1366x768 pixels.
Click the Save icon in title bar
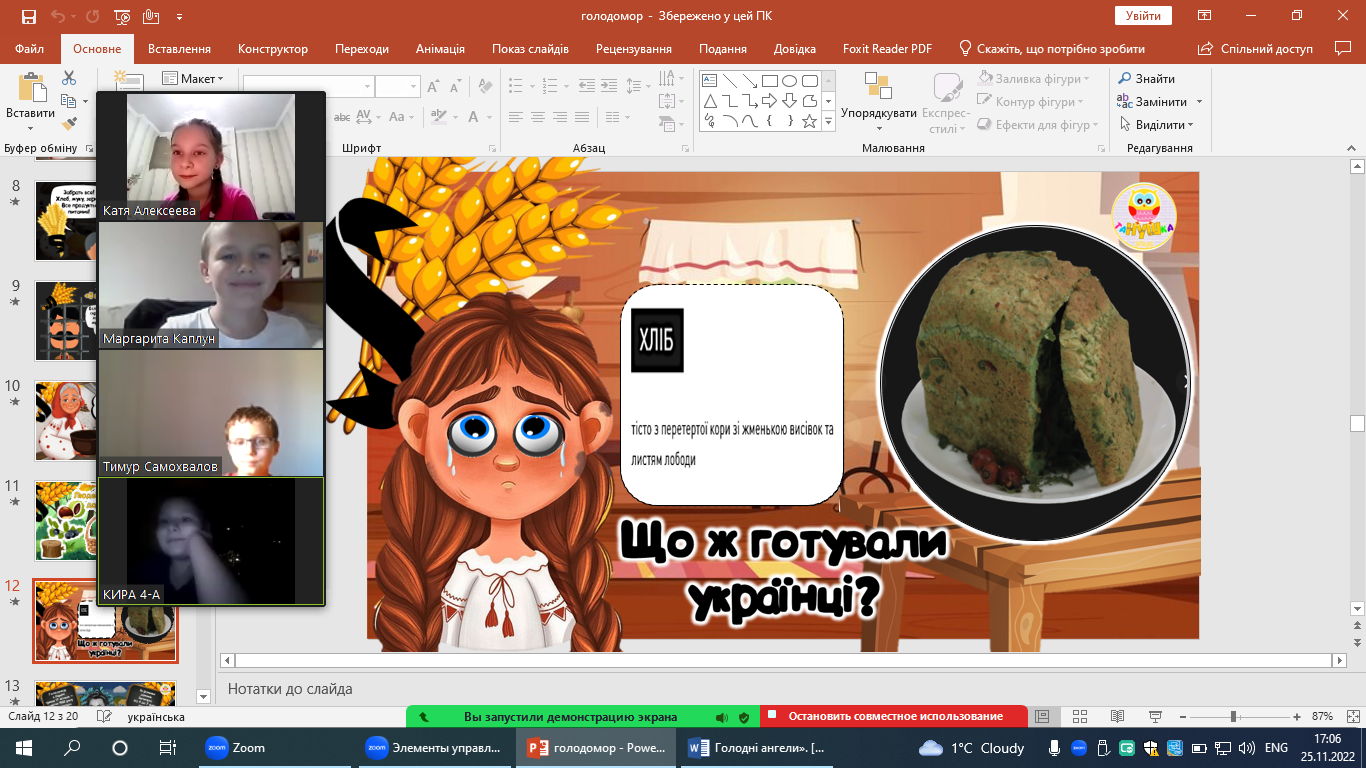click(29, 16)
